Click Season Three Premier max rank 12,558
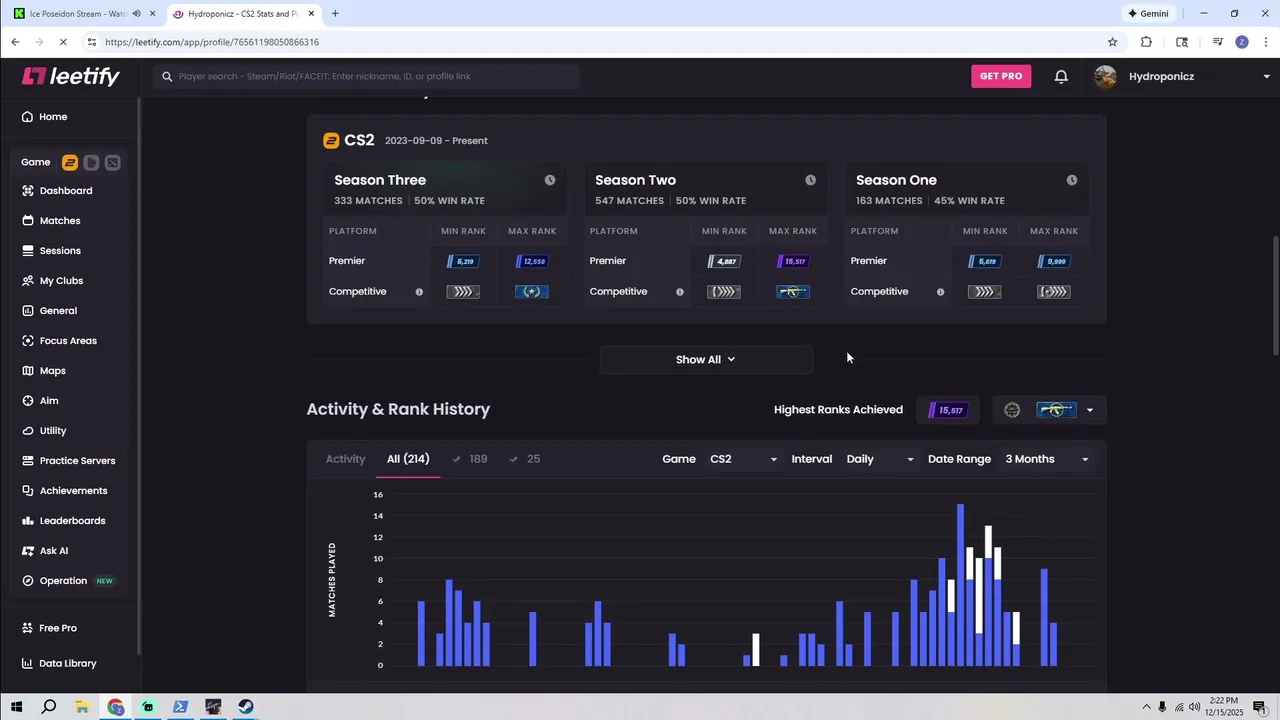 coord(531,262)
